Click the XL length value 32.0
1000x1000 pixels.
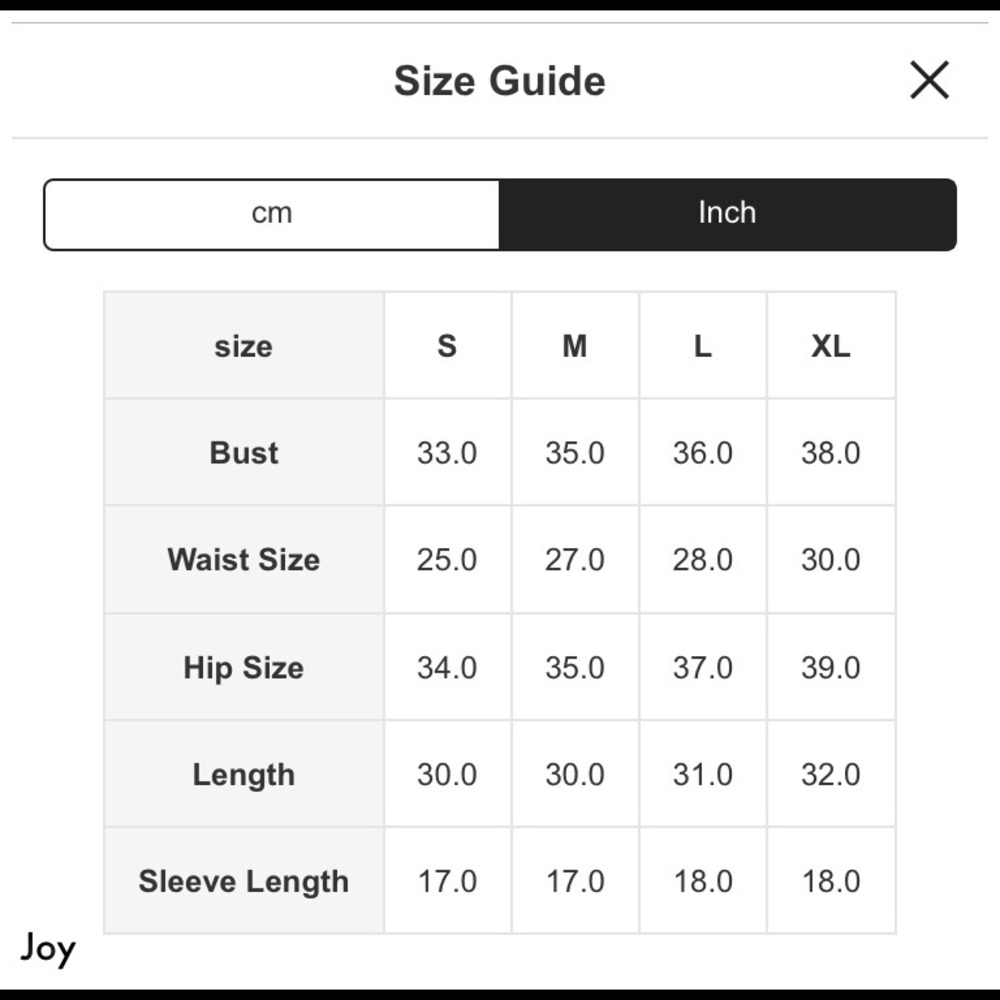click(830, 775)
